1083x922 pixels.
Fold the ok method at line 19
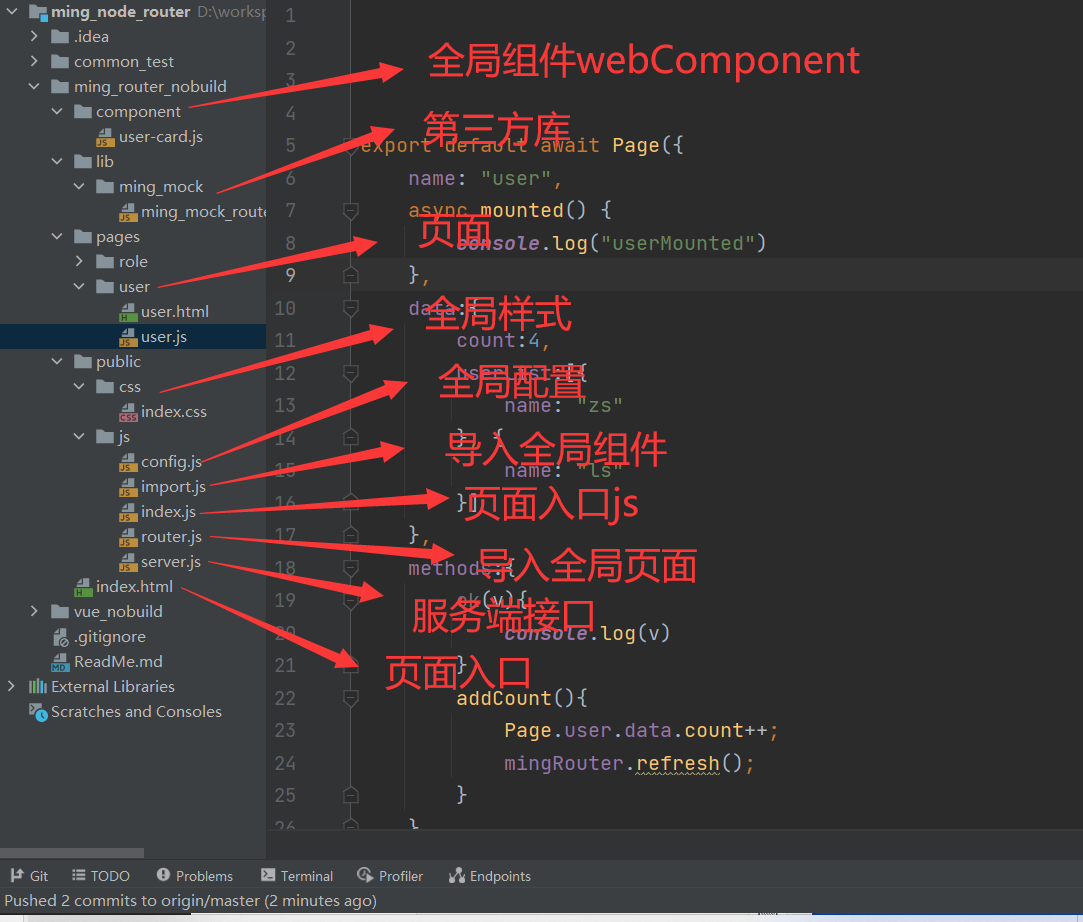(350, 600)
